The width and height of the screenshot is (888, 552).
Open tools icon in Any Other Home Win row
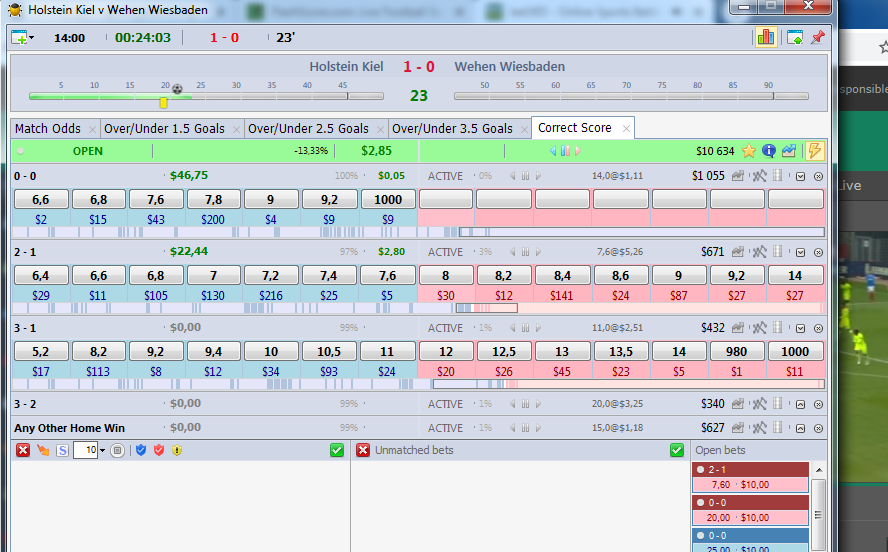tap(759, 428)
